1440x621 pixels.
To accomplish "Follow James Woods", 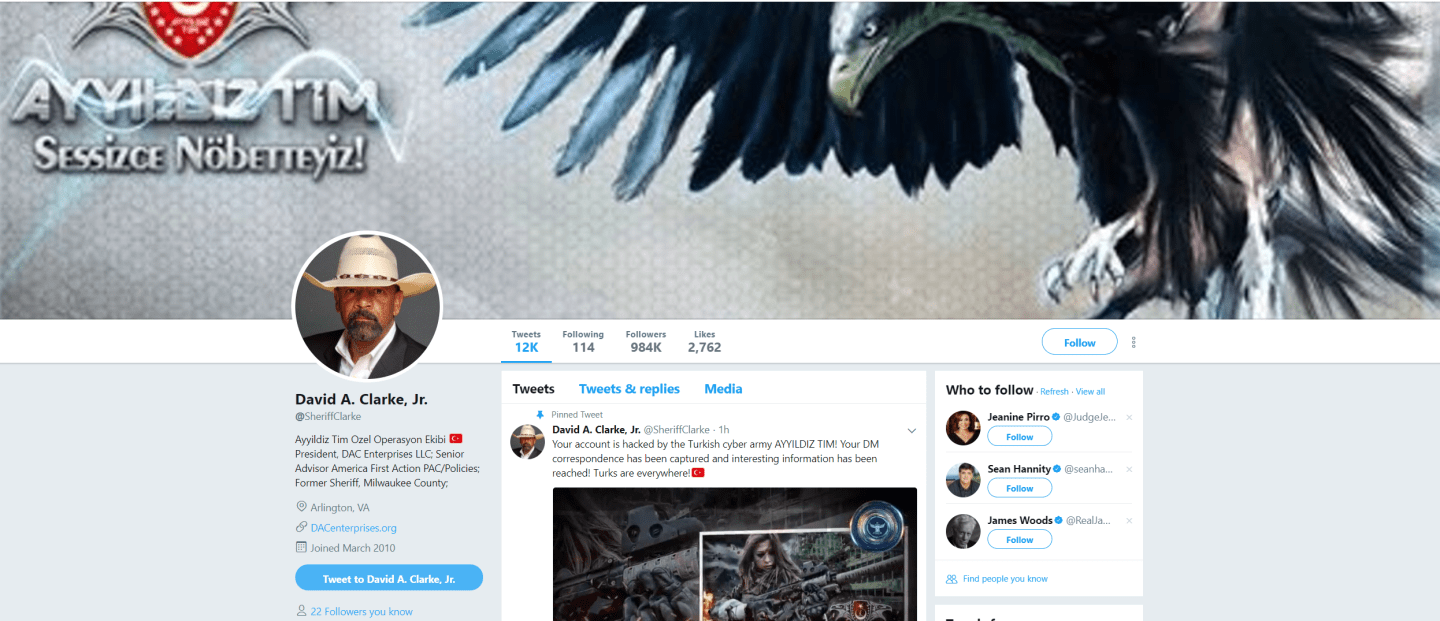I will 1019,540.
